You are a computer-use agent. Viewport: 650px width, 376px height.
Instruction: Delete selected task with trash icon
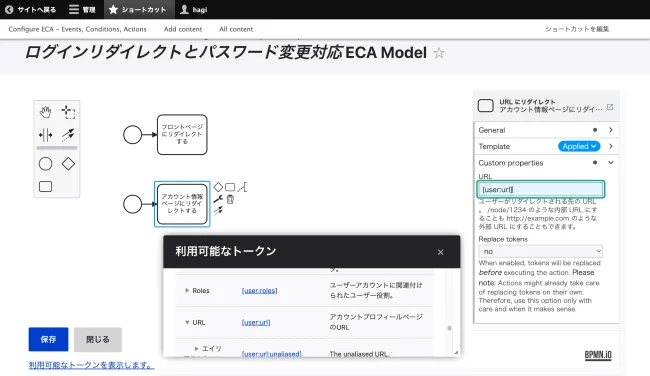coord(230,199)
